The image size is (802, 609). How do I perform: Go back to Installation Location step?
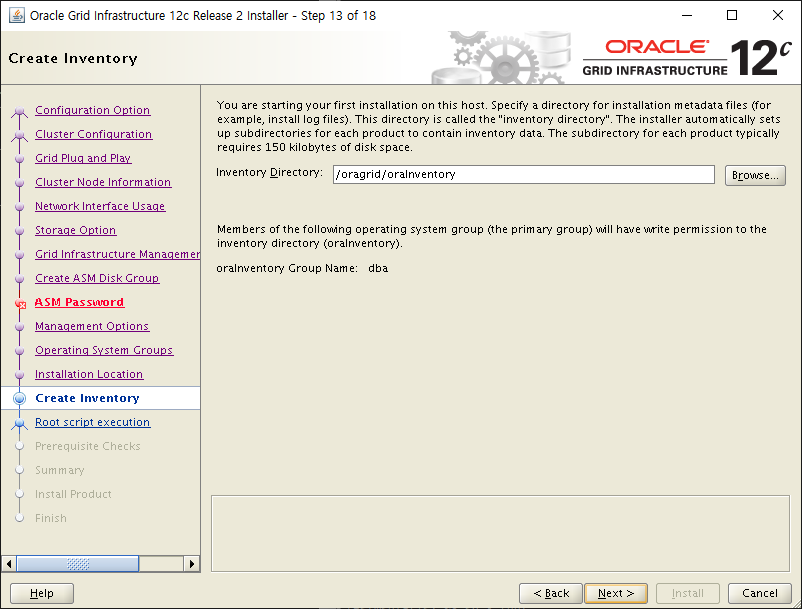pyautogui.click(x=89, y=374)
